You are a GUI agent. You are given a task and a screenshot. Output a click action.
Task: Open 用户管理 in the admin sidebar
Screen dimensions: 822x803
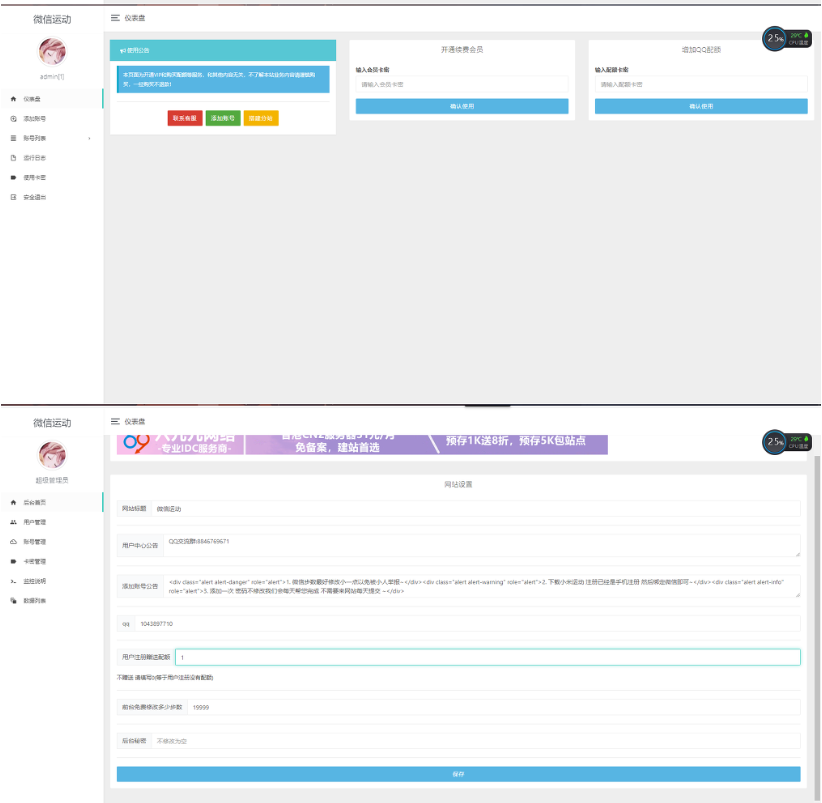click(34, 522)
